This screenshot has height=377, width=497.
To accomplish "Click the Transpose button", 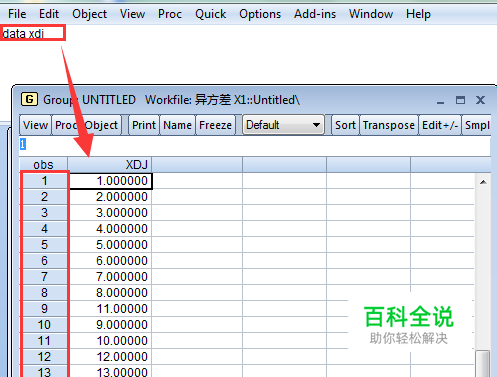I will click(x=389, y=125).
